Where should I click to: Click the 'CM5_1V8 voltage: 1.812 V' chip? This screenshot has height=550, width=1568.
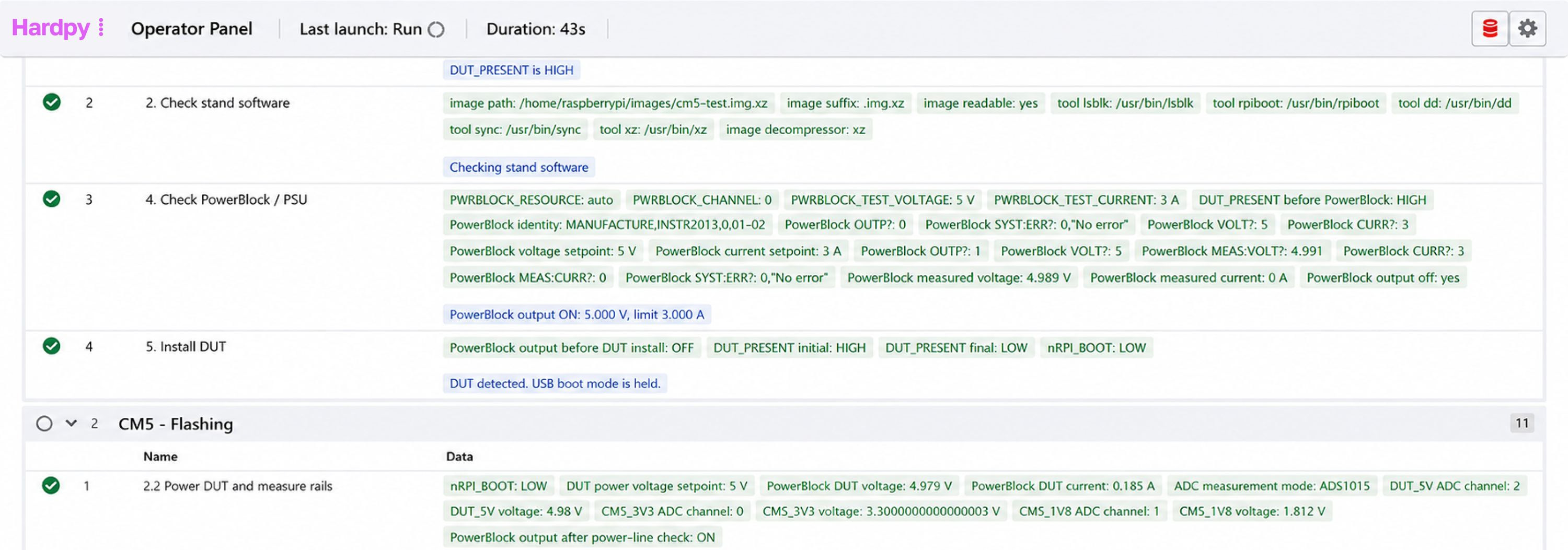point(1252,512)
